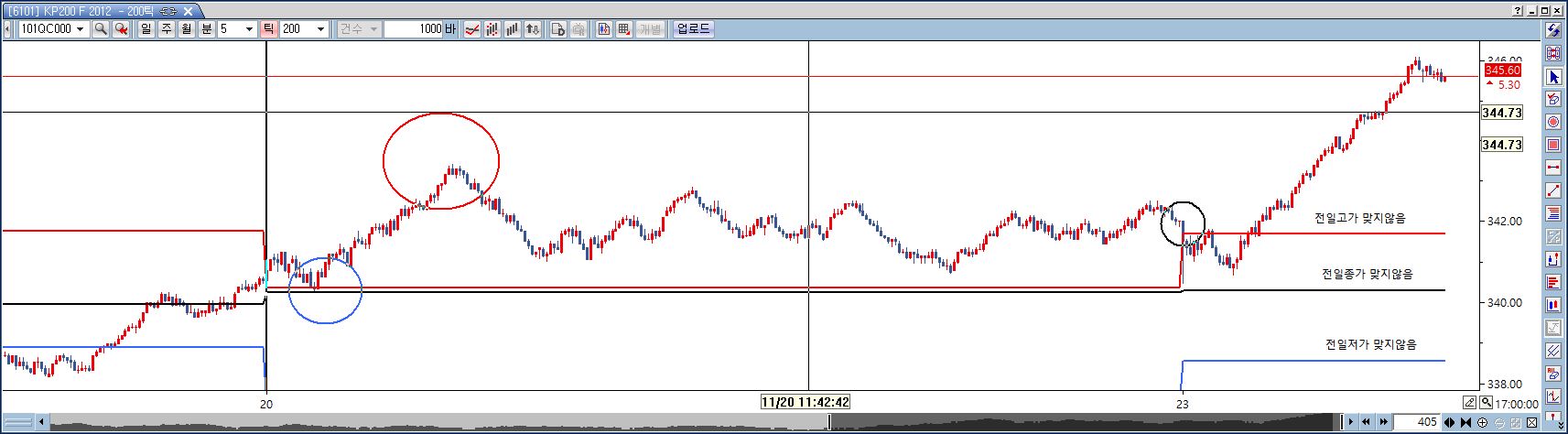Switch chart to 분 minute period

206,29
